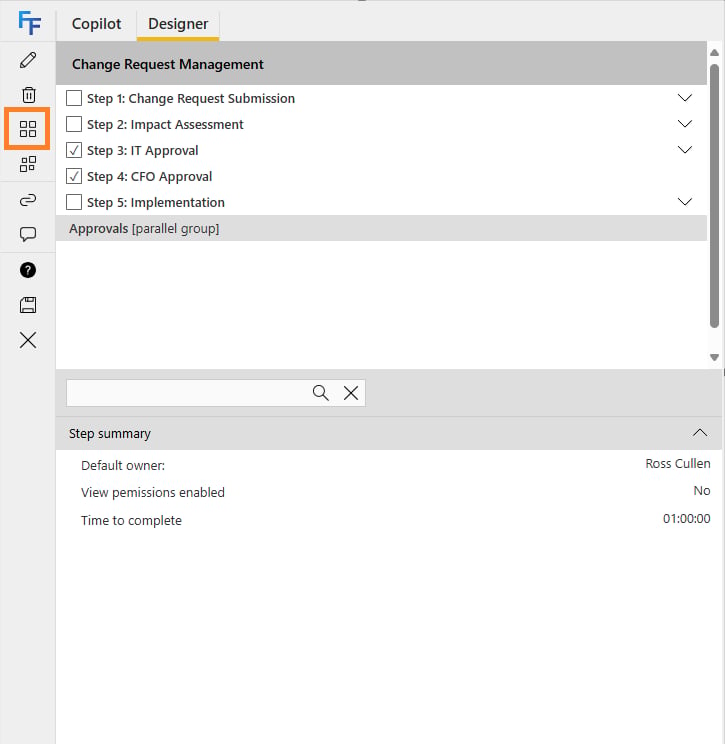Click the scrollbar up arrow
The width and height of the screenshot is (725, 744).
click(x=714, y=53)
